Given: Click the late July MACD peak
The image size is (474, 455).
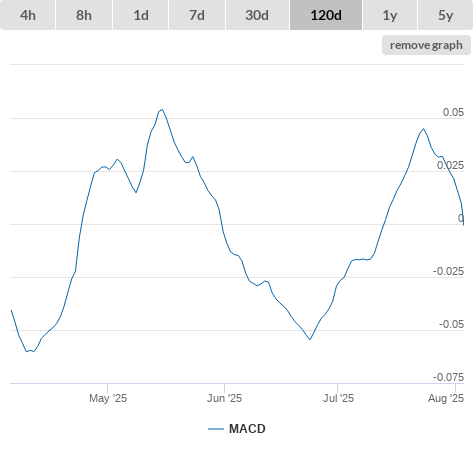Looking at the screenshot, I should pyautogui.click(x=423, y=129).
